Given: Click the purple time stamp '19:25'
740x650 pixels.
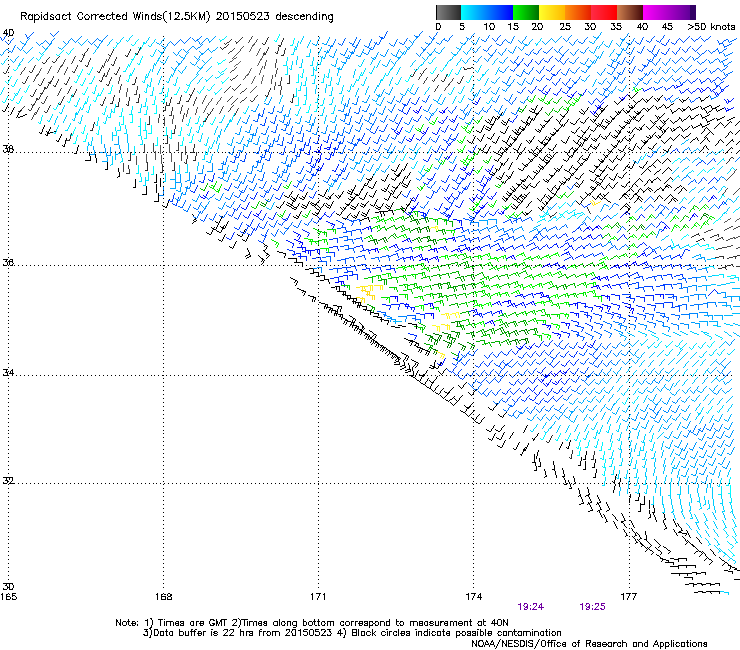Looking at the screenshot, I should (592, 607).
